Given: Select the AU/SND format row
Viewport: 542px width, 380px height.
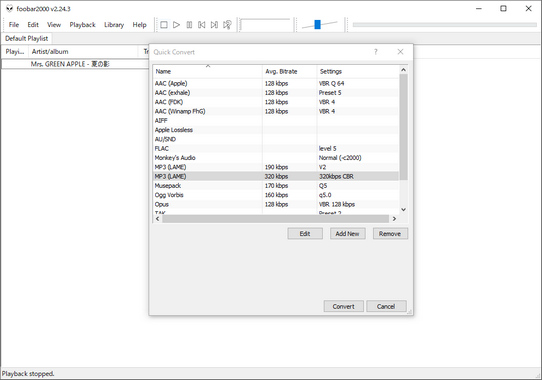Looking at the screenshot, I should (276, 139).
